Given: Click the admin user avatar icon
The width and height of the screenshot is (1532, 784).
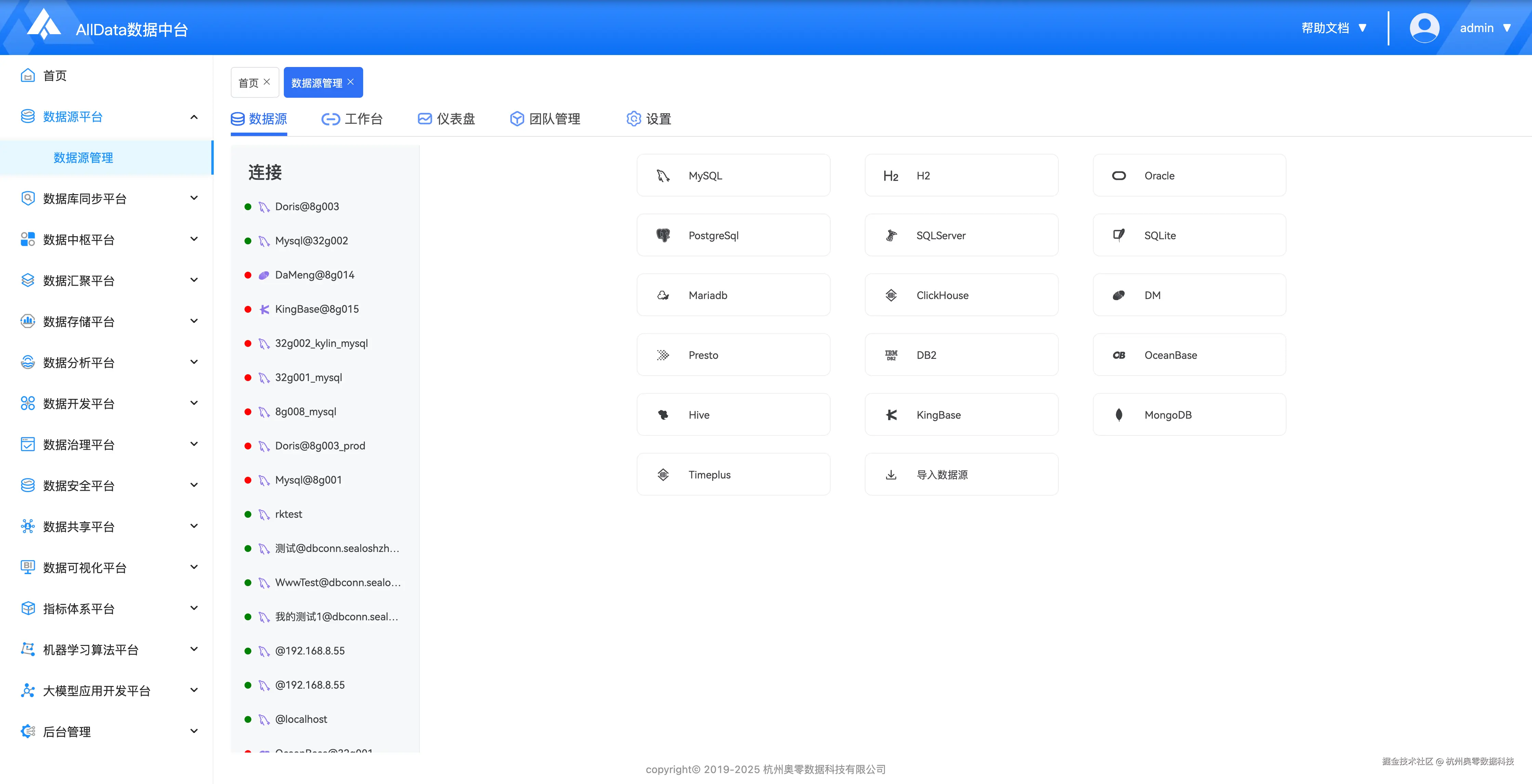Looking at the screenshot, I should tap(1424, 28).
